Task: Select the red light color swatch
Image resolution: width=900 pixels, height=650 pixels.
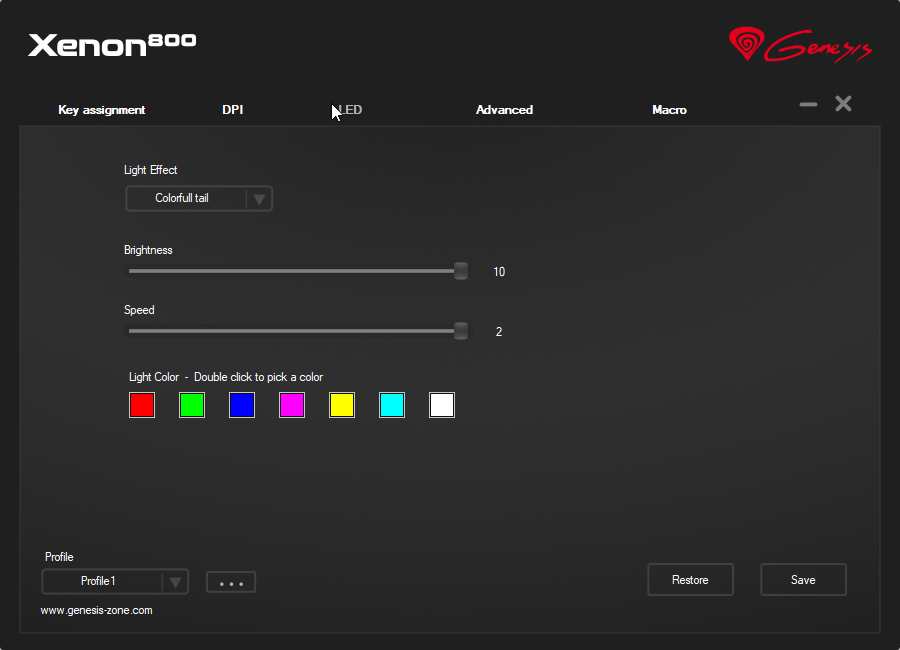Action: click(x=142, y=405)
